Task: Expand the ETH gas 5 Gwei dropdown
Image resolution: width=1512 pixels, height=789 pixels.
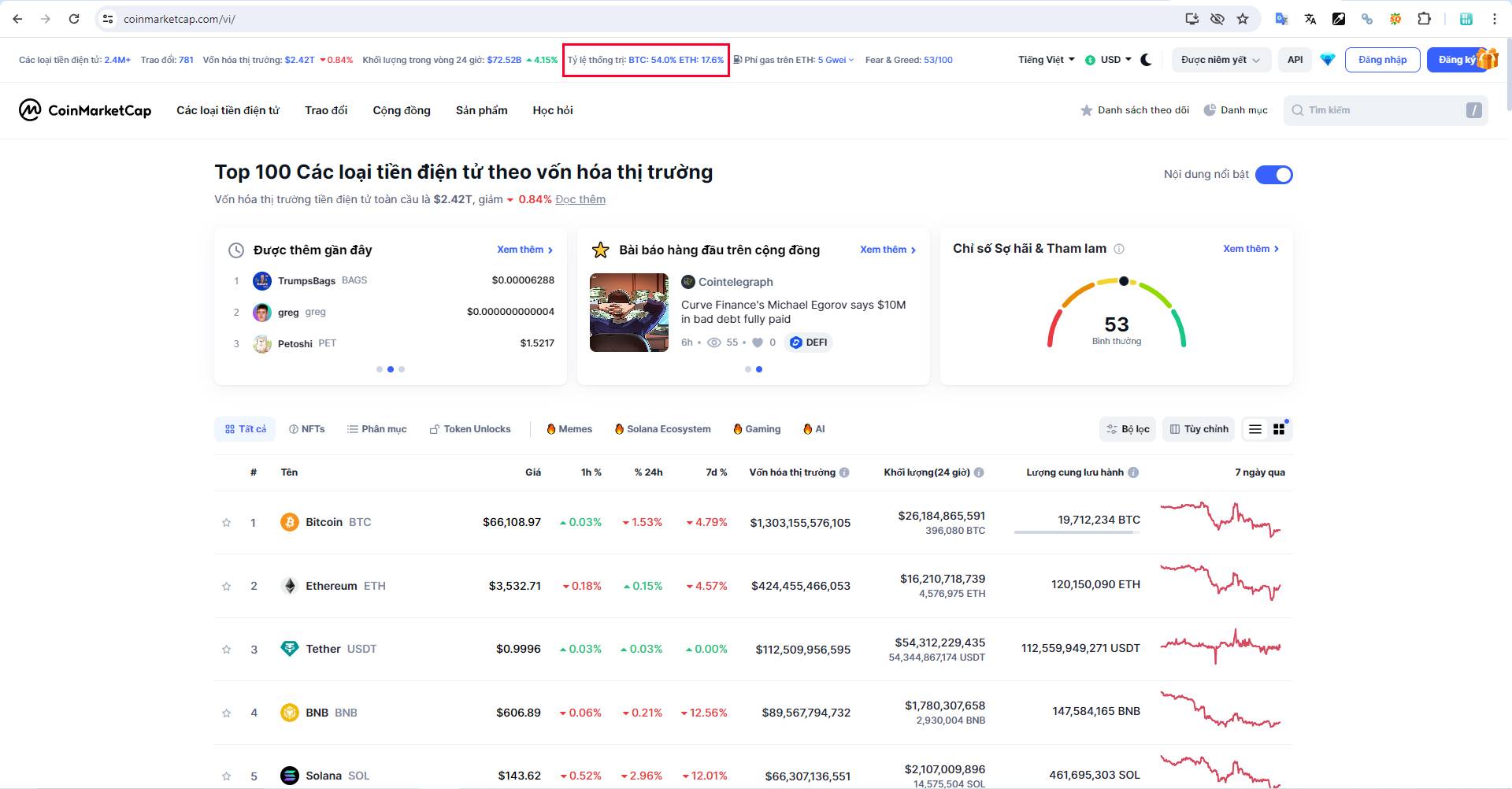Action: pyautogui.click(x=836, y=60)
